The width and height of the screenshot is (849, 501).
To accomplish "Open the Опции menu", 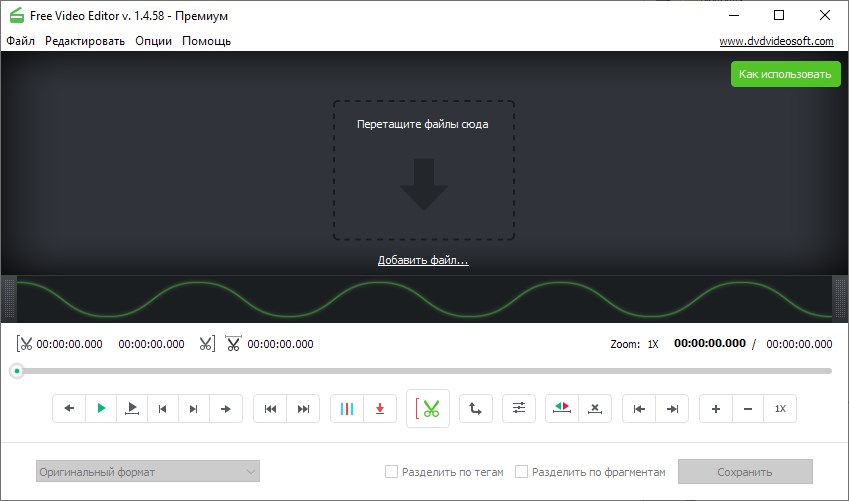I will 153,41.
